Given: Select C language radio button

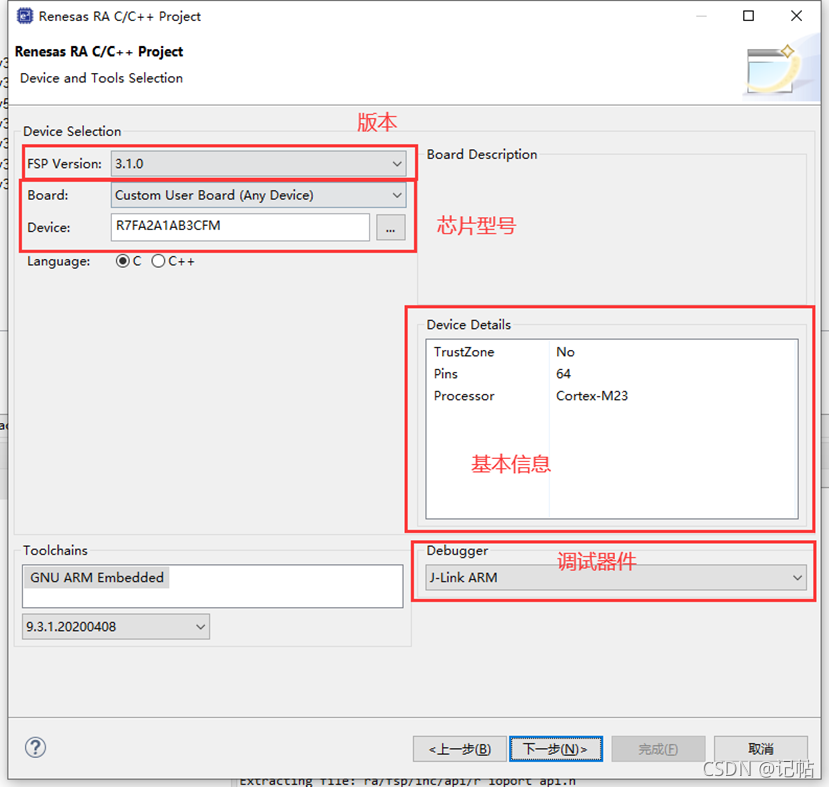Looking at the screenshot, I should pyautogui.click(x=123, y=261).
